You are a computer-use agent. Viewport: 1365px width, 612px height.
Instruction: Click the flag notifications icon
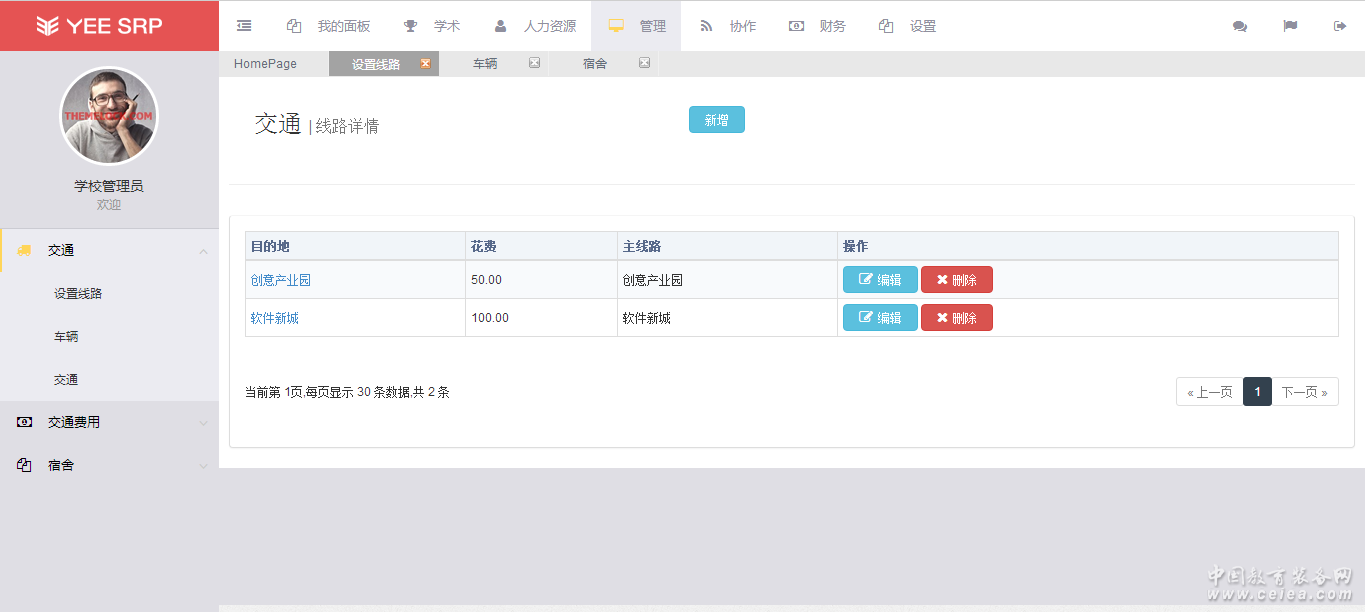click(x=1290, y=26)
